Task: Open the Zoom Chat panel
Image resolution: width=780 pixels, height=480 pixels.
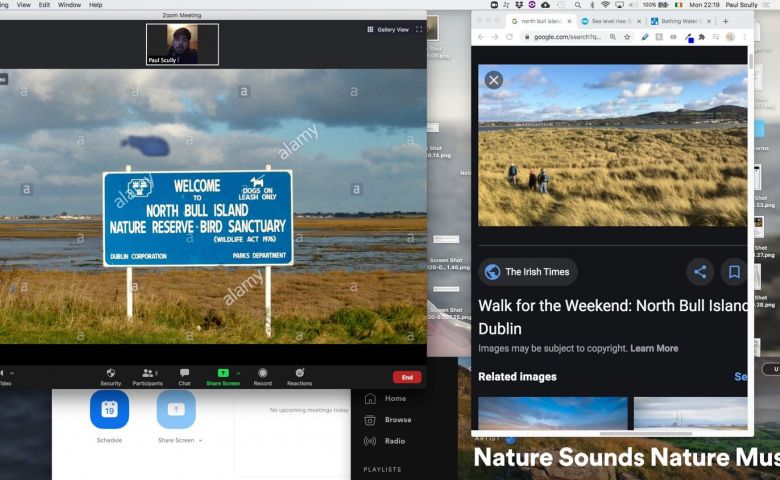Action: point(184,374)
